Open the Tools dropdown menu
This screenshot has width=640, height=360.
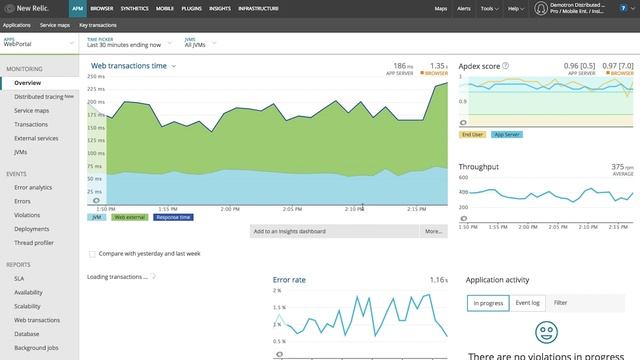(x=489, y=9)
